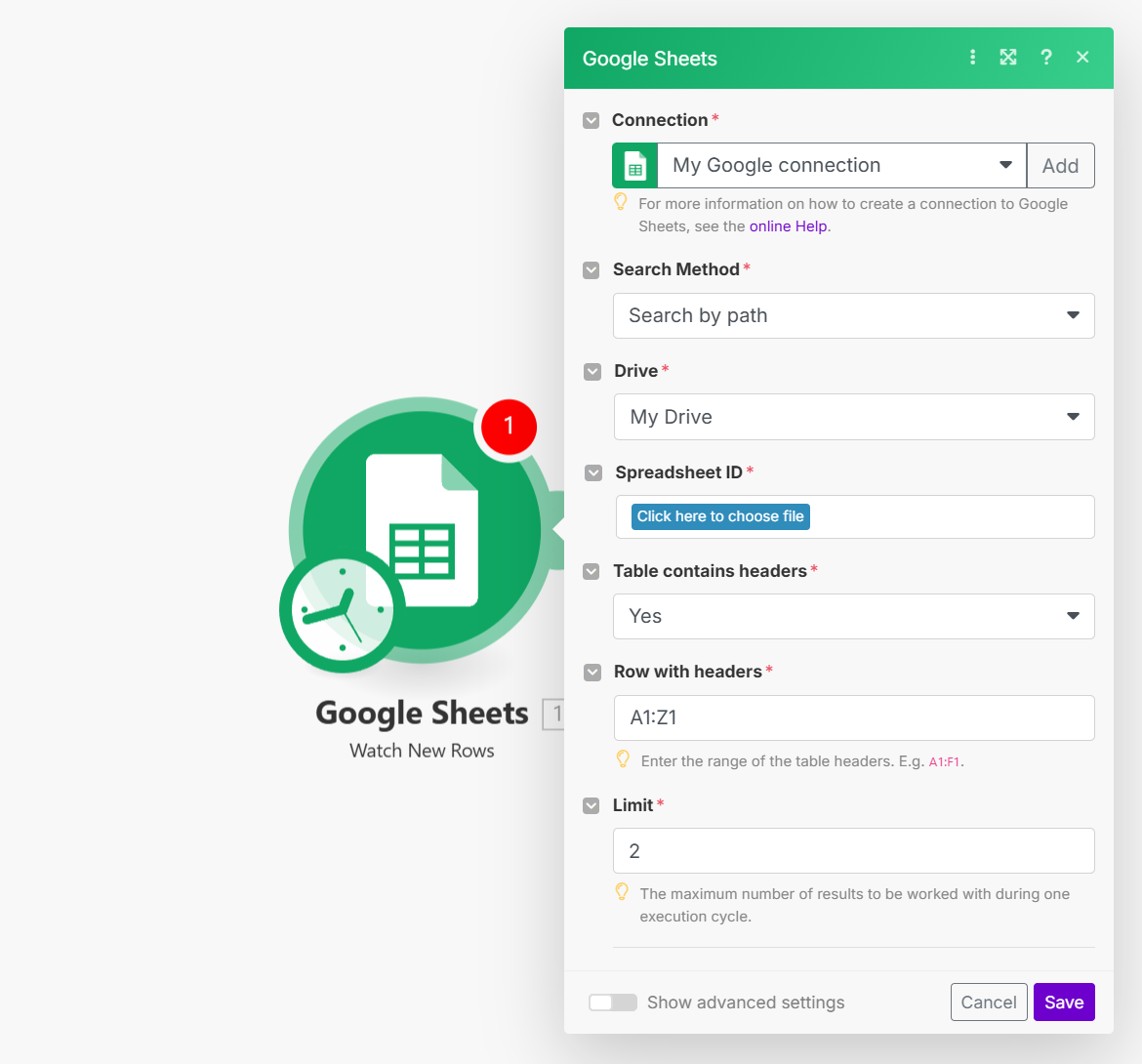Screen dimensions: 1142x1064
Task: Open the online Help link
Action: pos(788,226)
